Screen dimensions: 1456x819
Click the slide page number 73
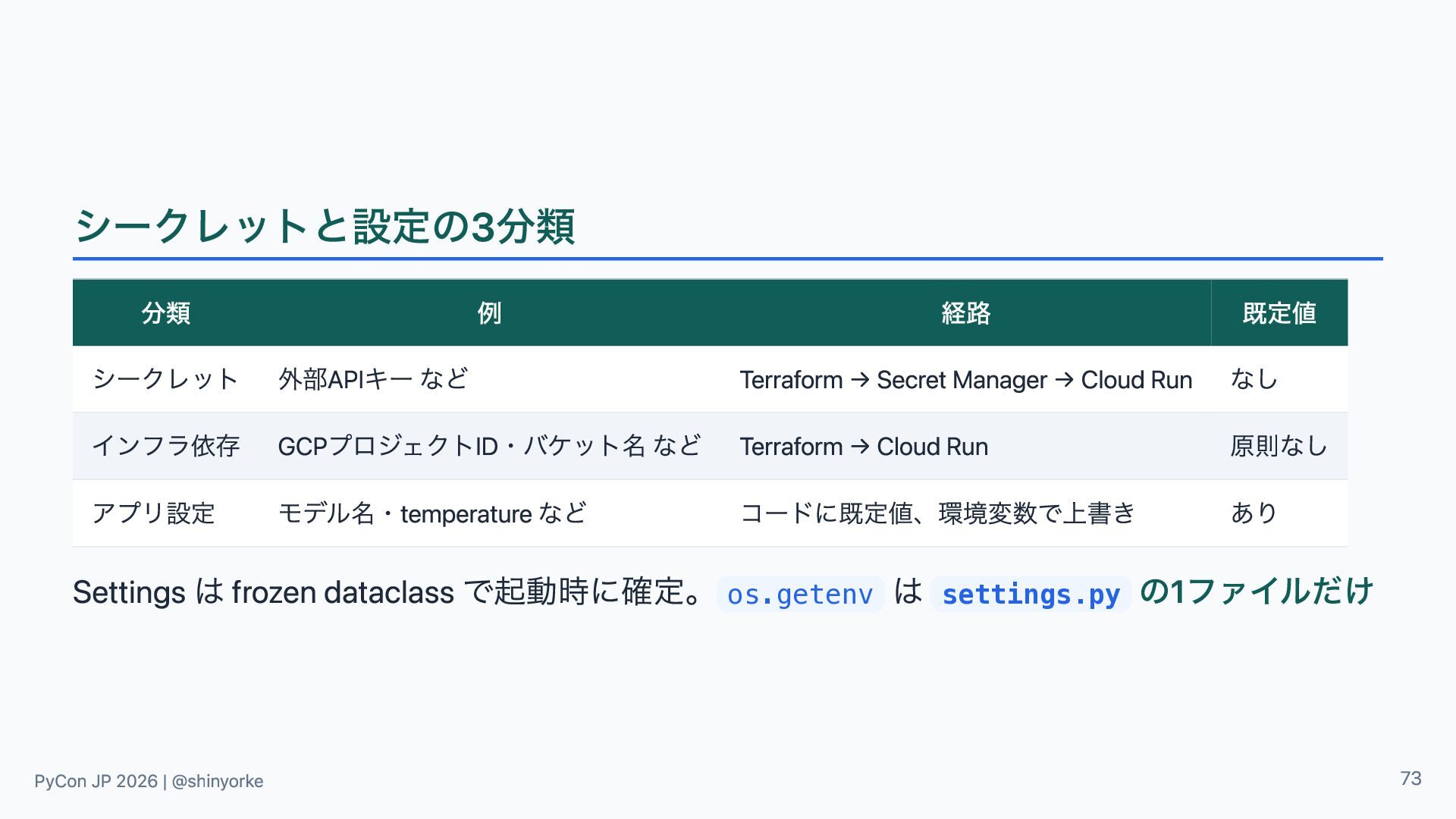click(x=1410, y=779)
